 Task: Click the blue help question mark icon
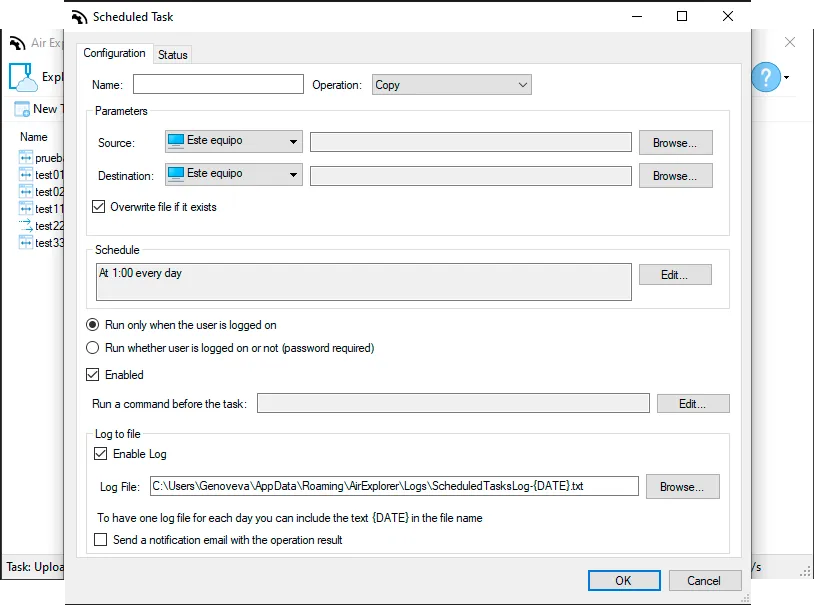(766, 77)
